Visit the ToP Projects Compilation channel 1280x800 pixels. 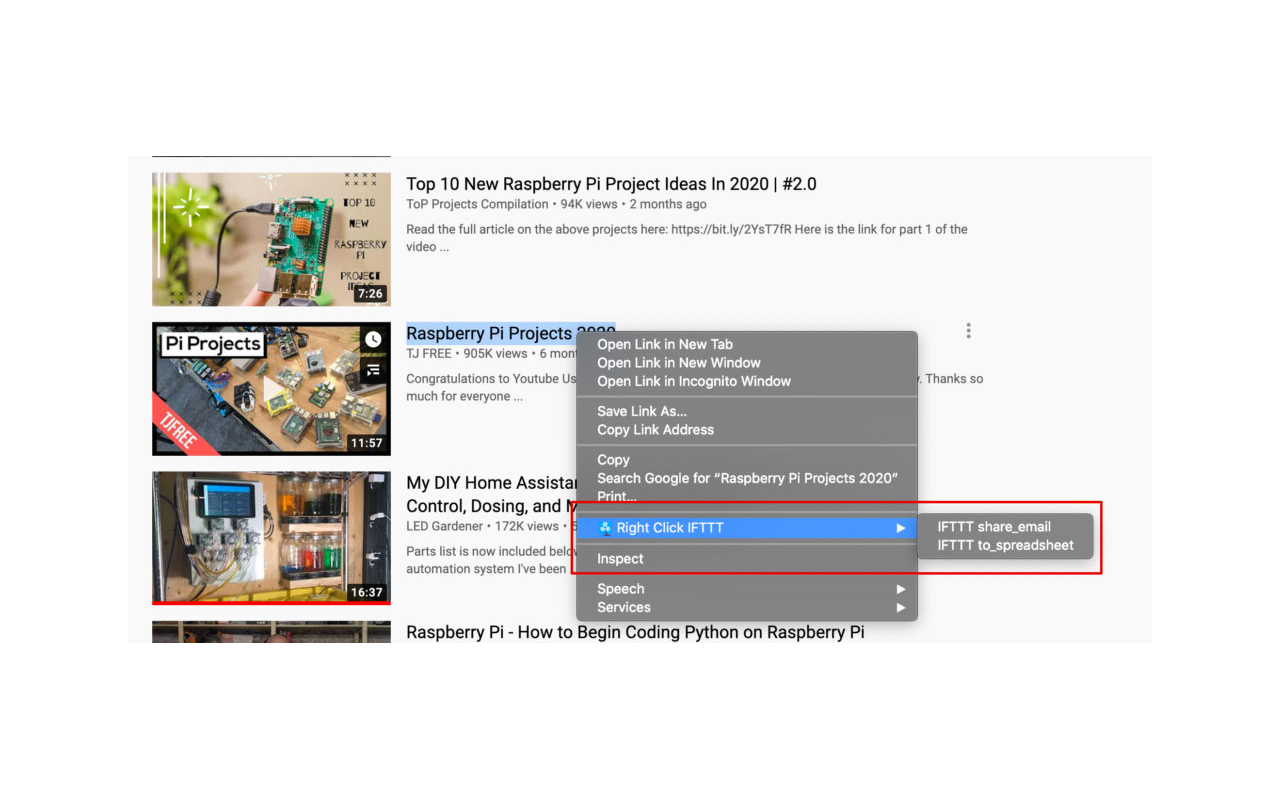coord(477,204)
